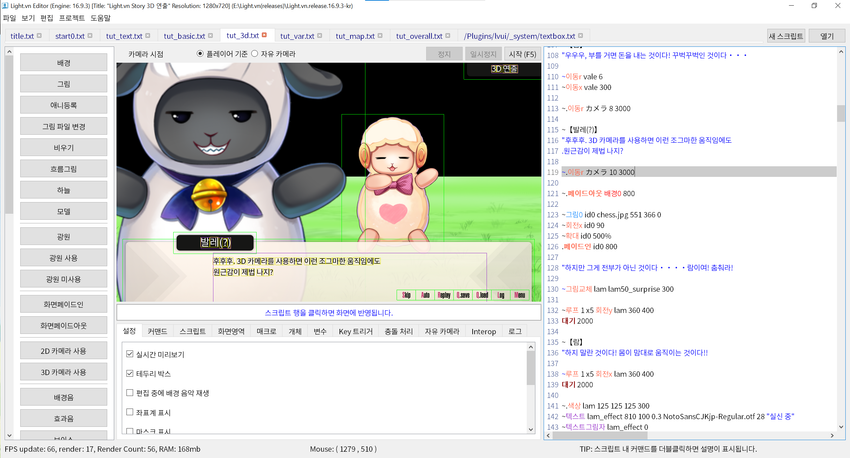Image resolution: width=850 pixels, height=458 pixels.
Task: Click the settings panel scrollbar down arrow
Action: (531, 429)
